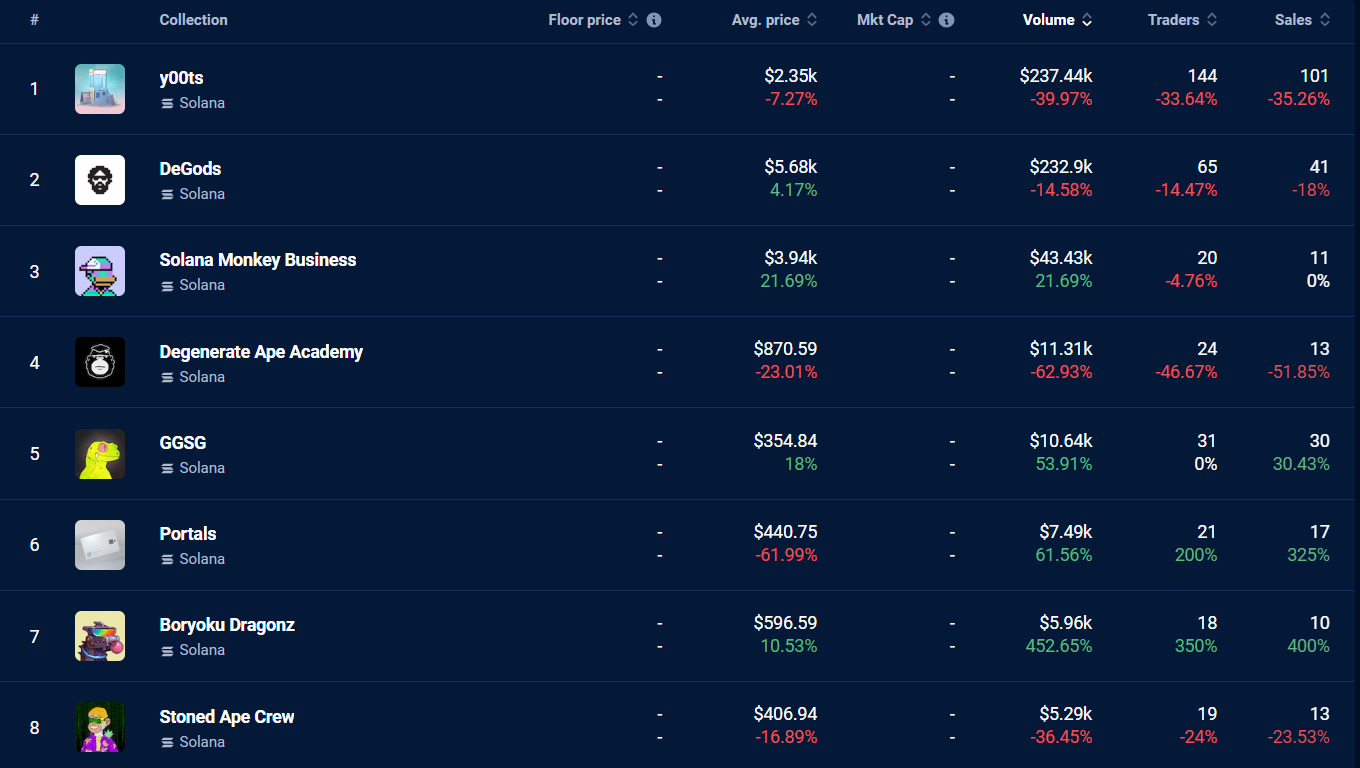This screenshot has width=1360, height=768.
Task: Open the Solana Monkey Business collection
Action: pyautogui.click(x=258, y=260)
